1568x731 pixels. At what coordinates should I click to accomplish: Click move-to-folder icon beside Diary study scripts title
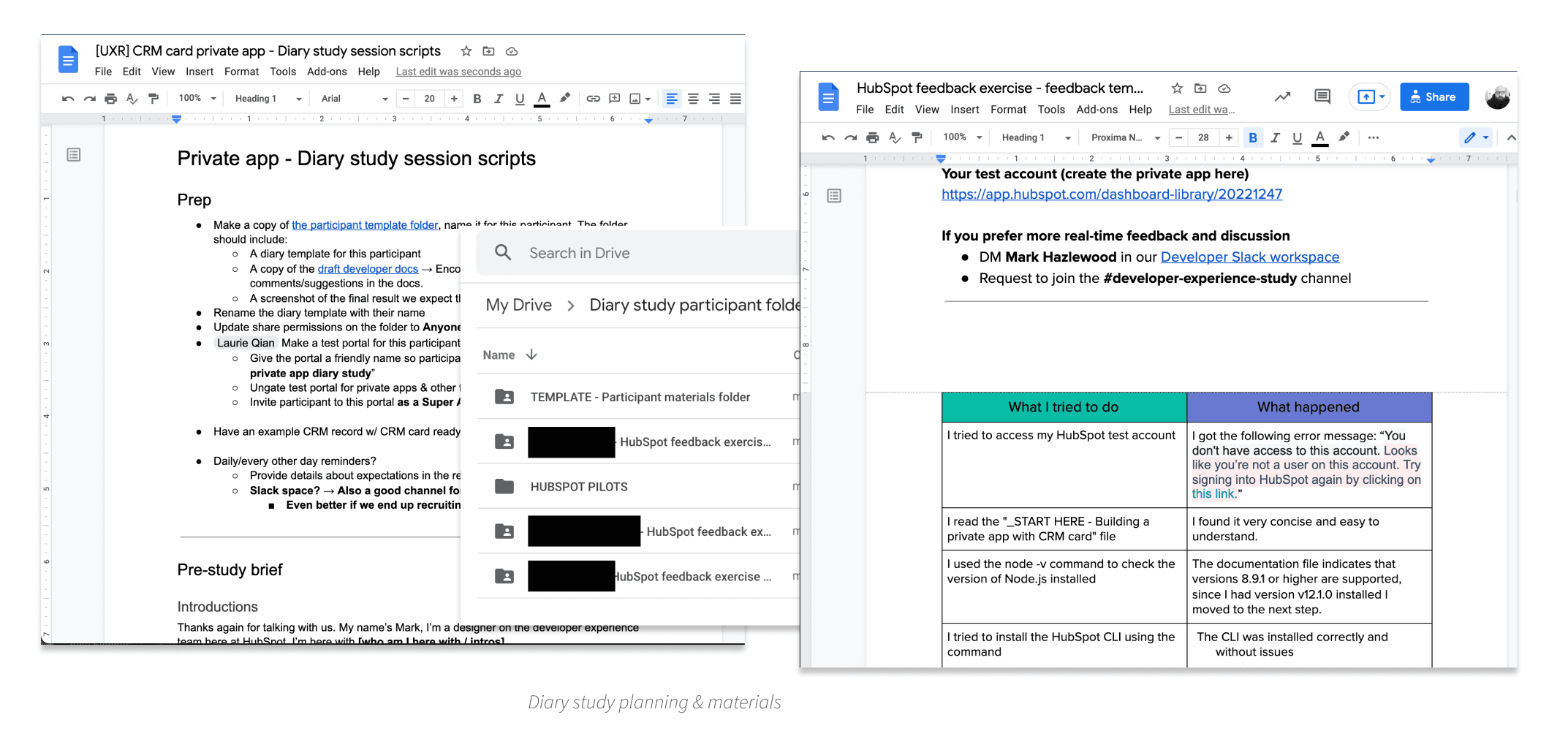[488, 51]
